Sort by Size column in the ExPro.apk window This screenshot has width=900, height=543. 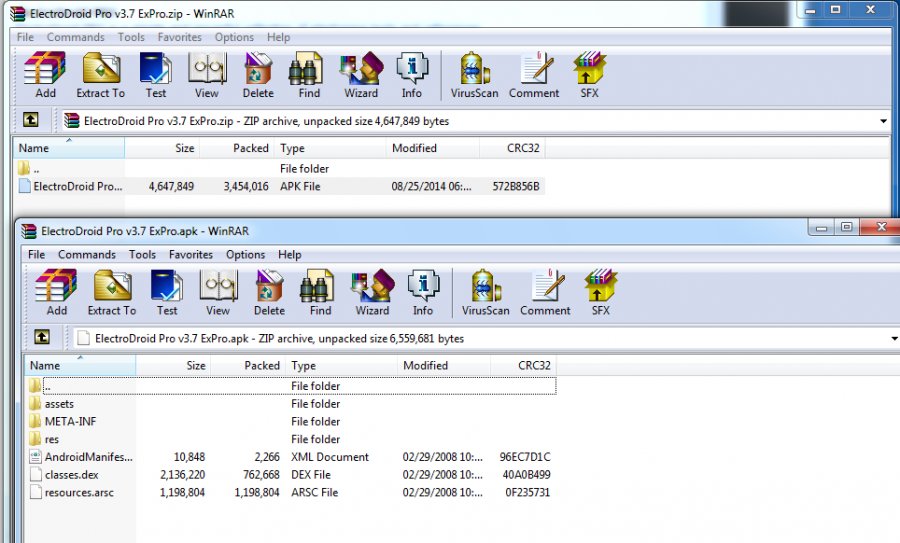click(173, 365)
